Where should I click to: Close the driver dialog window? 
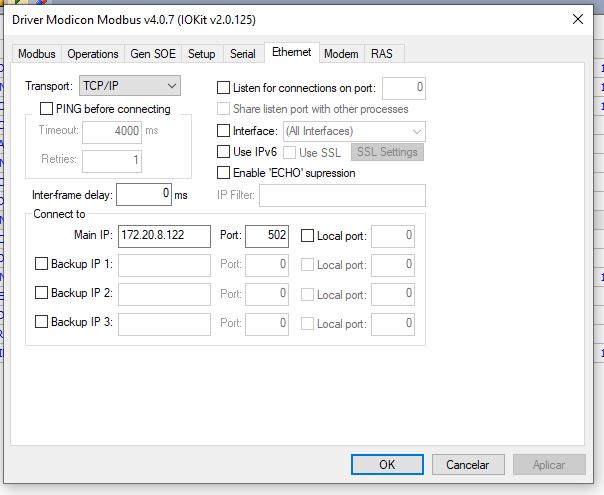[x=577, y=19]
